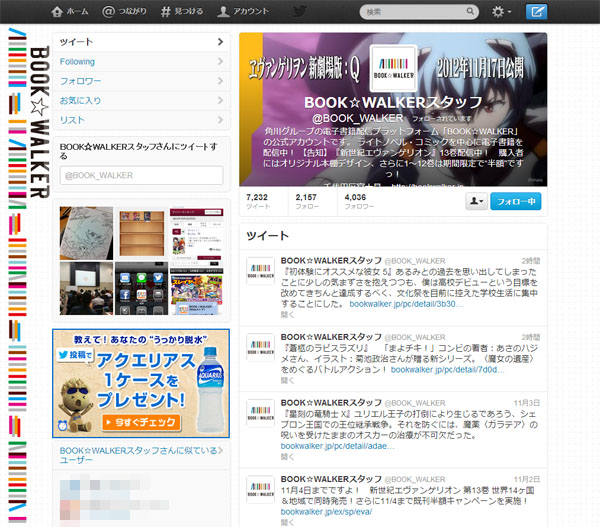Viewport: 600px width, 527px height.
Task: Open the user actions person dropdown
Action: tap(477, 201)
